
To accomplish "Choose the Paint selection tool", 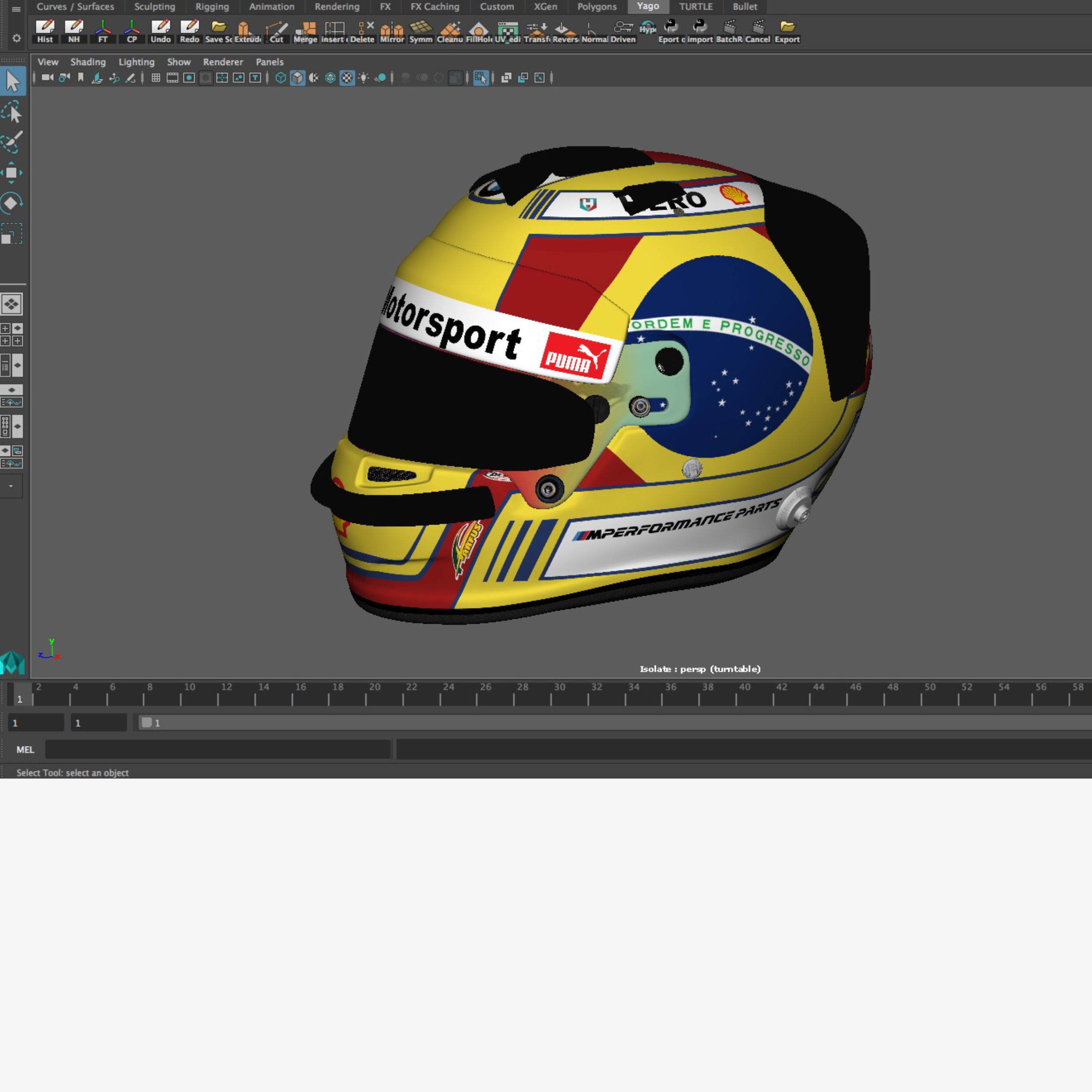I will 12,142.
